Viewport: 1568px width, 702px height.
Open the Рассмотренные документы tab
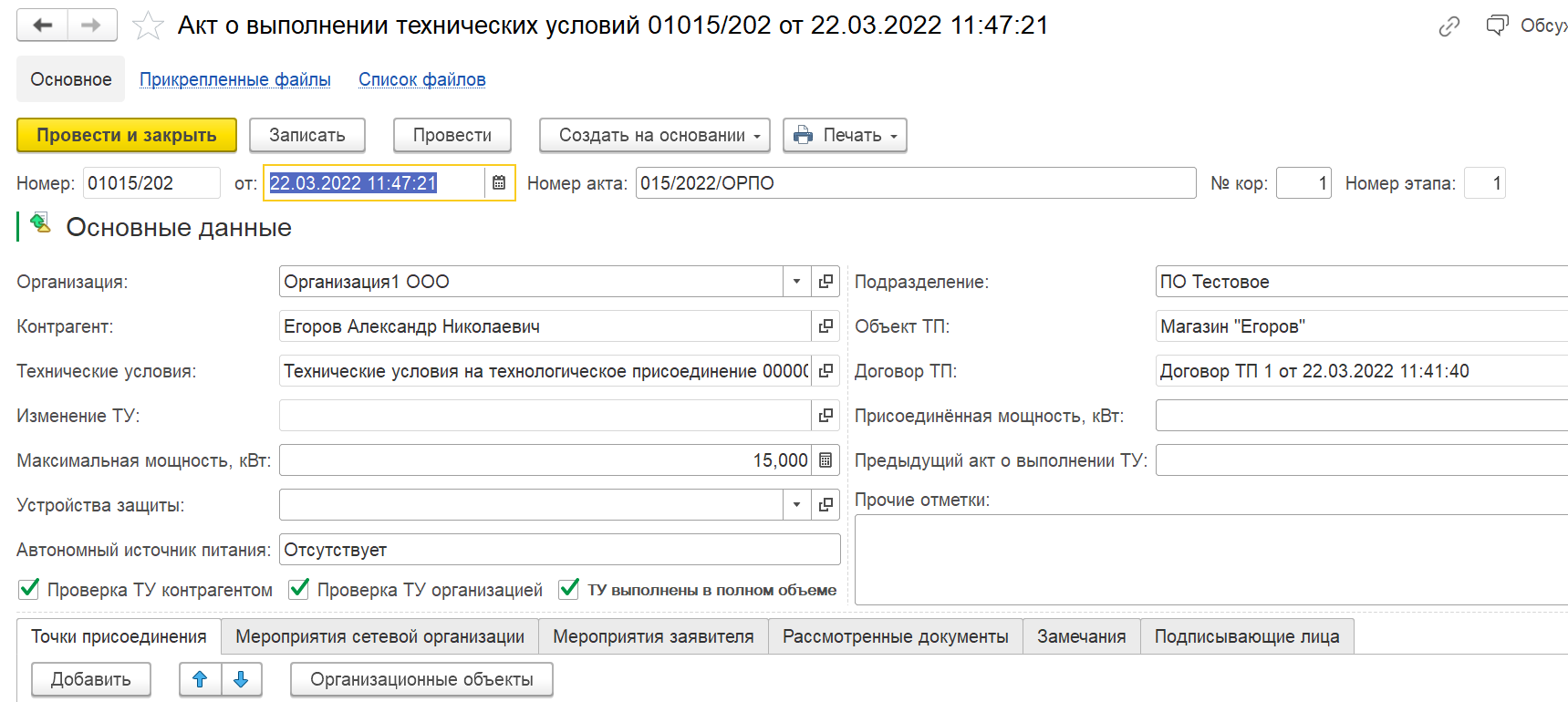point(896,636)
